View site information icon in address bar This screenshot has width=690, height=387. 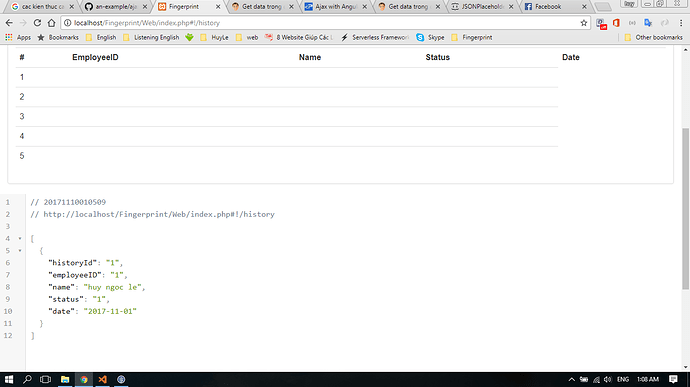[67, 23]
